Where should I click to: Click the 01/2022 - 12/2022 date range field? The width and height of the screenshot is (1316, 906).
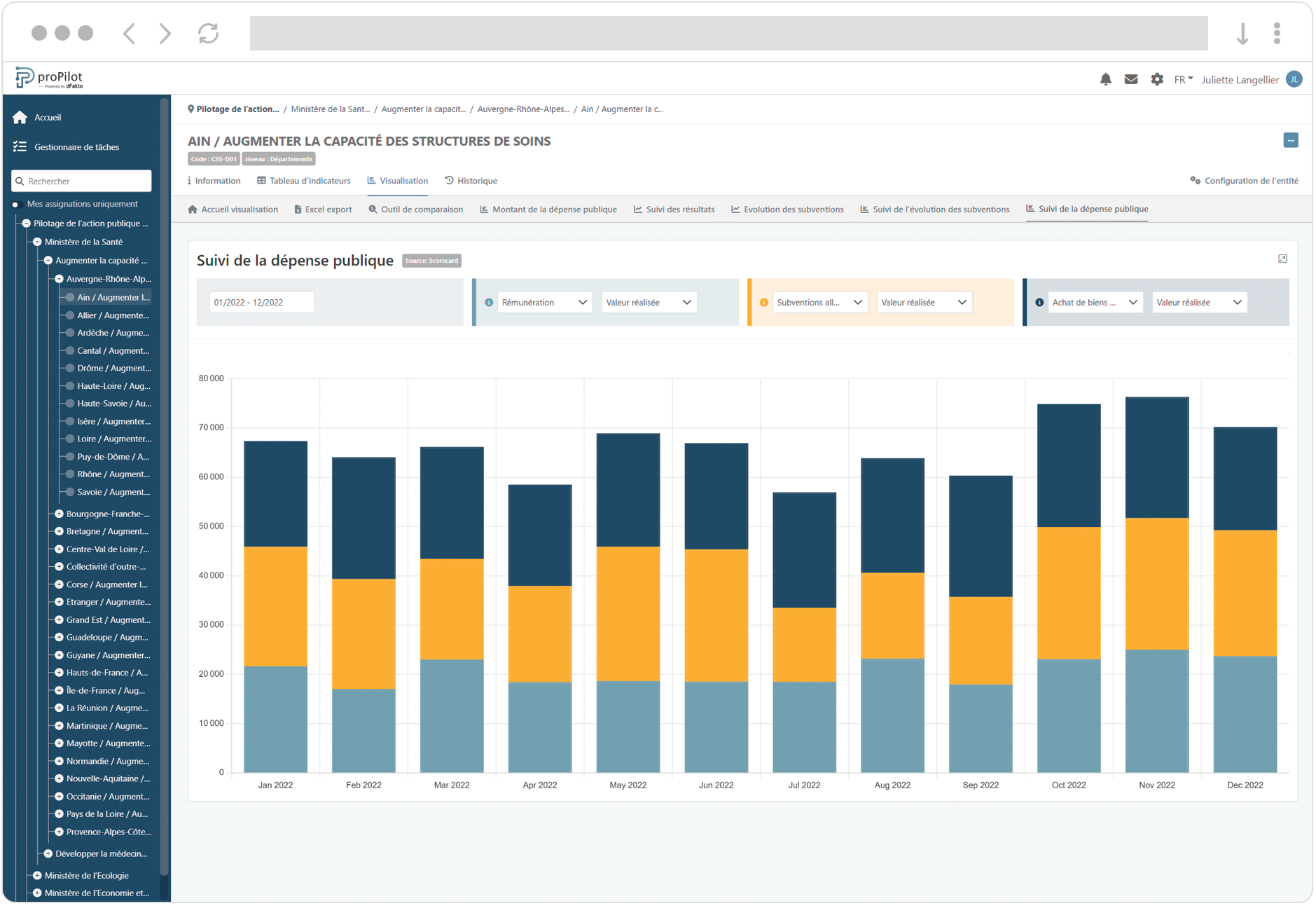pos(261,302)
